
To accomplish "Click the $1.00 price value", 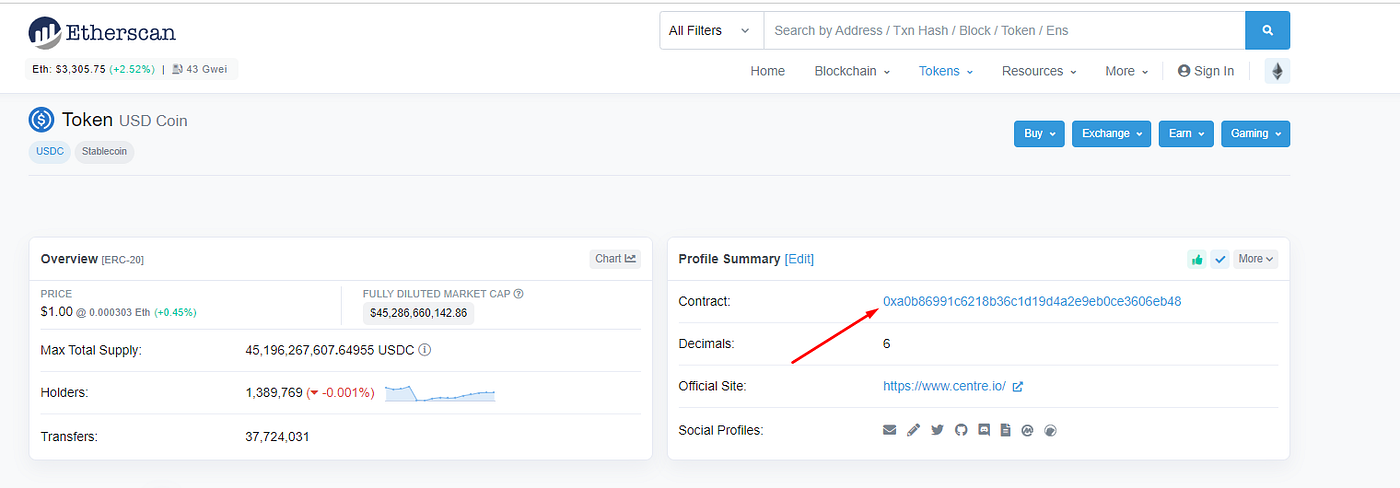I will point(58,312).
